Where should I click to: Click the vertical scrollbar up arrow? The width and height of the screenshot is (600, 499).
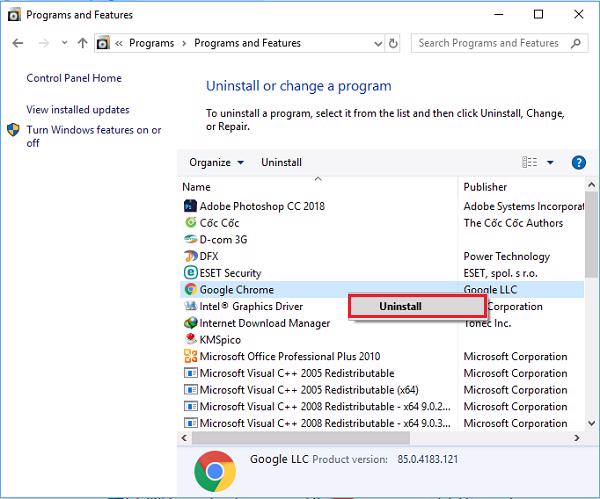592,185
